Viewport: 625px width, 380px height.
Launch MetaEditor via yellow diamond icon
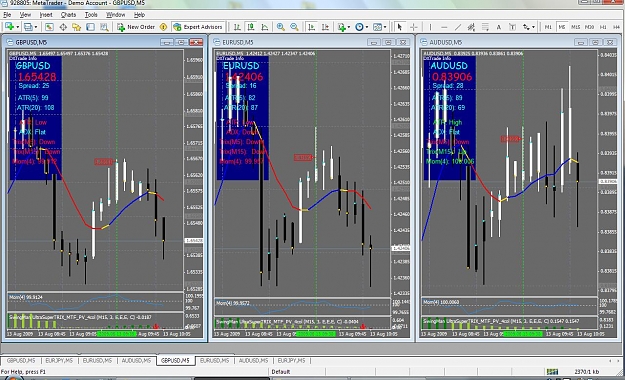point(163,27)
